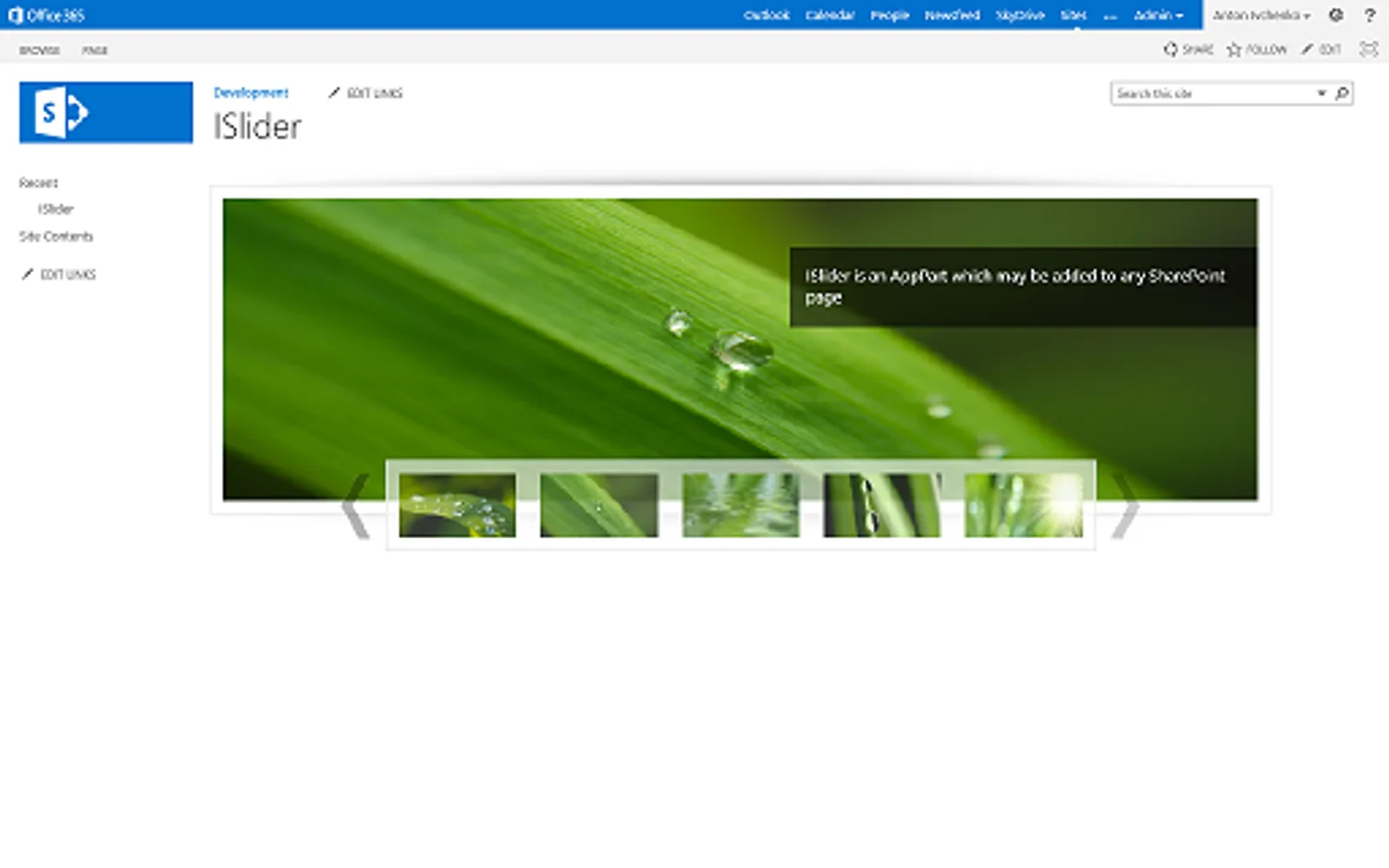1389x868 pixels.
Task: Open the help question mark icon
Action: (1370, 15)
